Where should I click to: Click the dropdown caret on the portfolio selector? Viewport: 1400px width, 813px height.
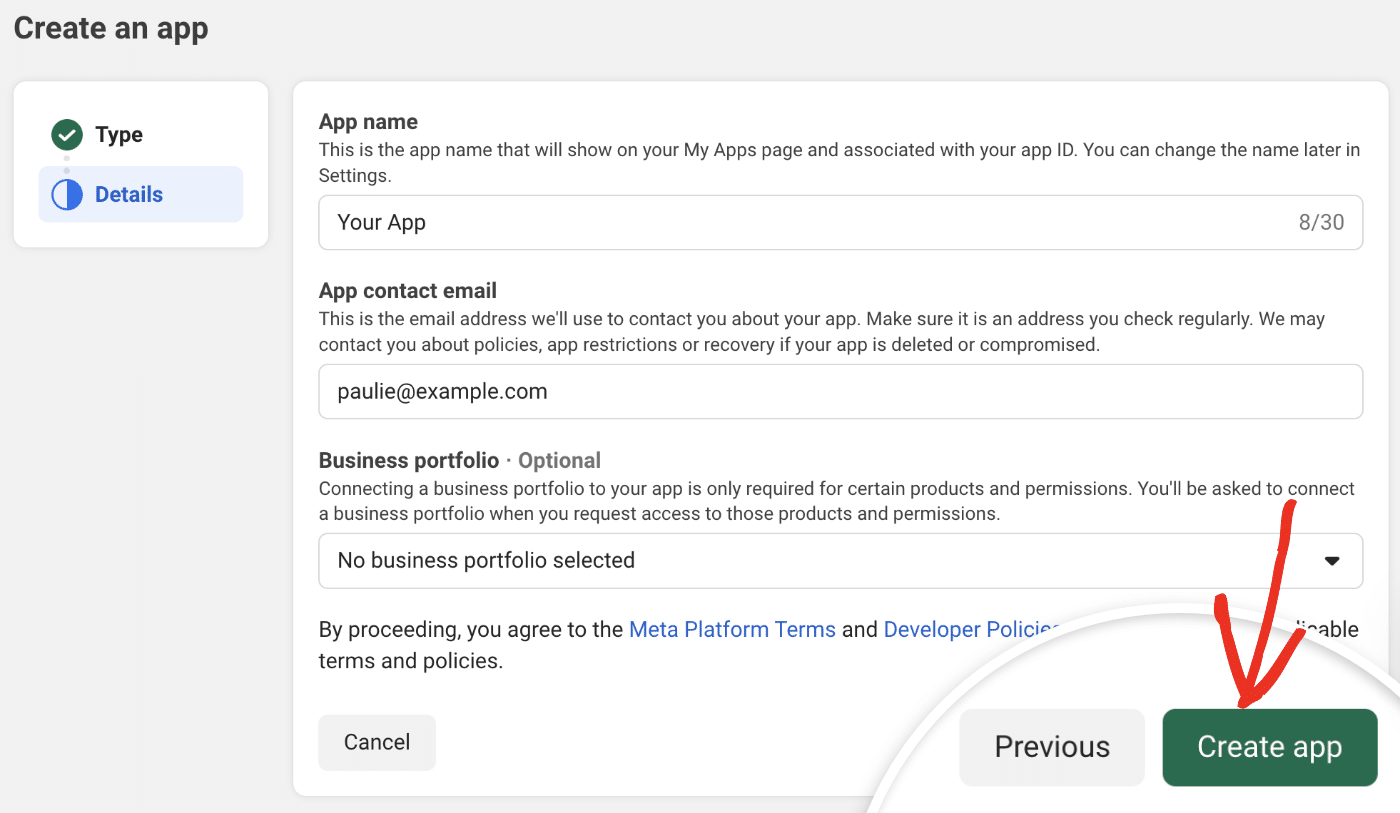pyautogui.click(x=1332, y=561)
